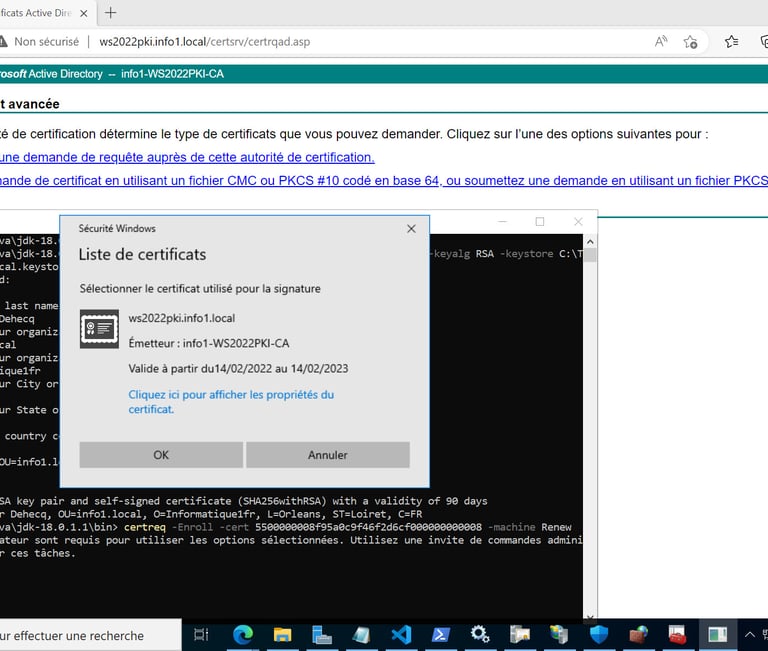Viewport: 768px width, 651px height.
Task: Click the certificate validity dates line
Action: [x=238, y=368]
